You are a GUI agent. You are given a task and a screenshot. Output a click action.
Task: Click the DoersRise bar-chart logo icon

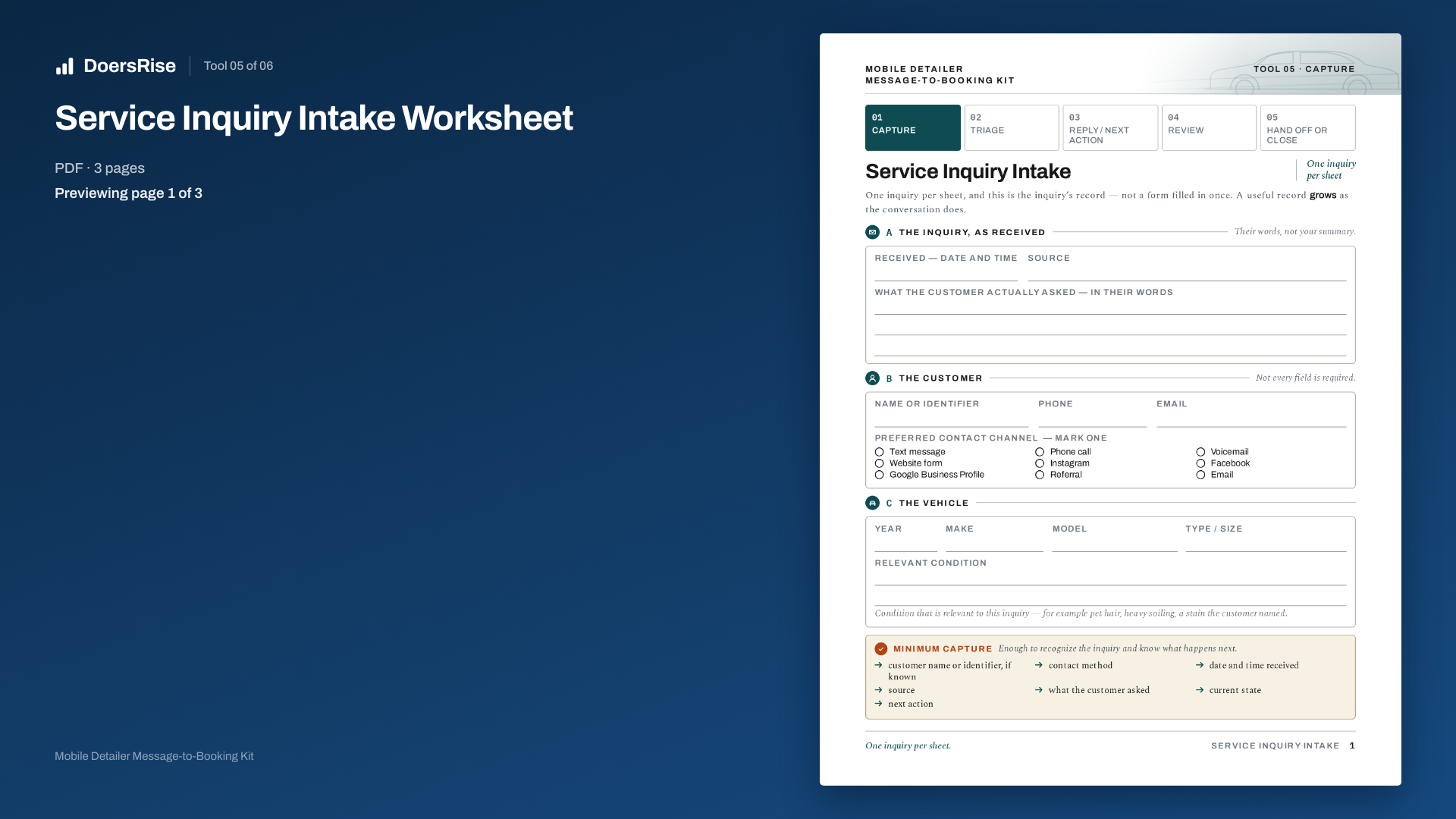pyautogui.click(x=64, y=66)
